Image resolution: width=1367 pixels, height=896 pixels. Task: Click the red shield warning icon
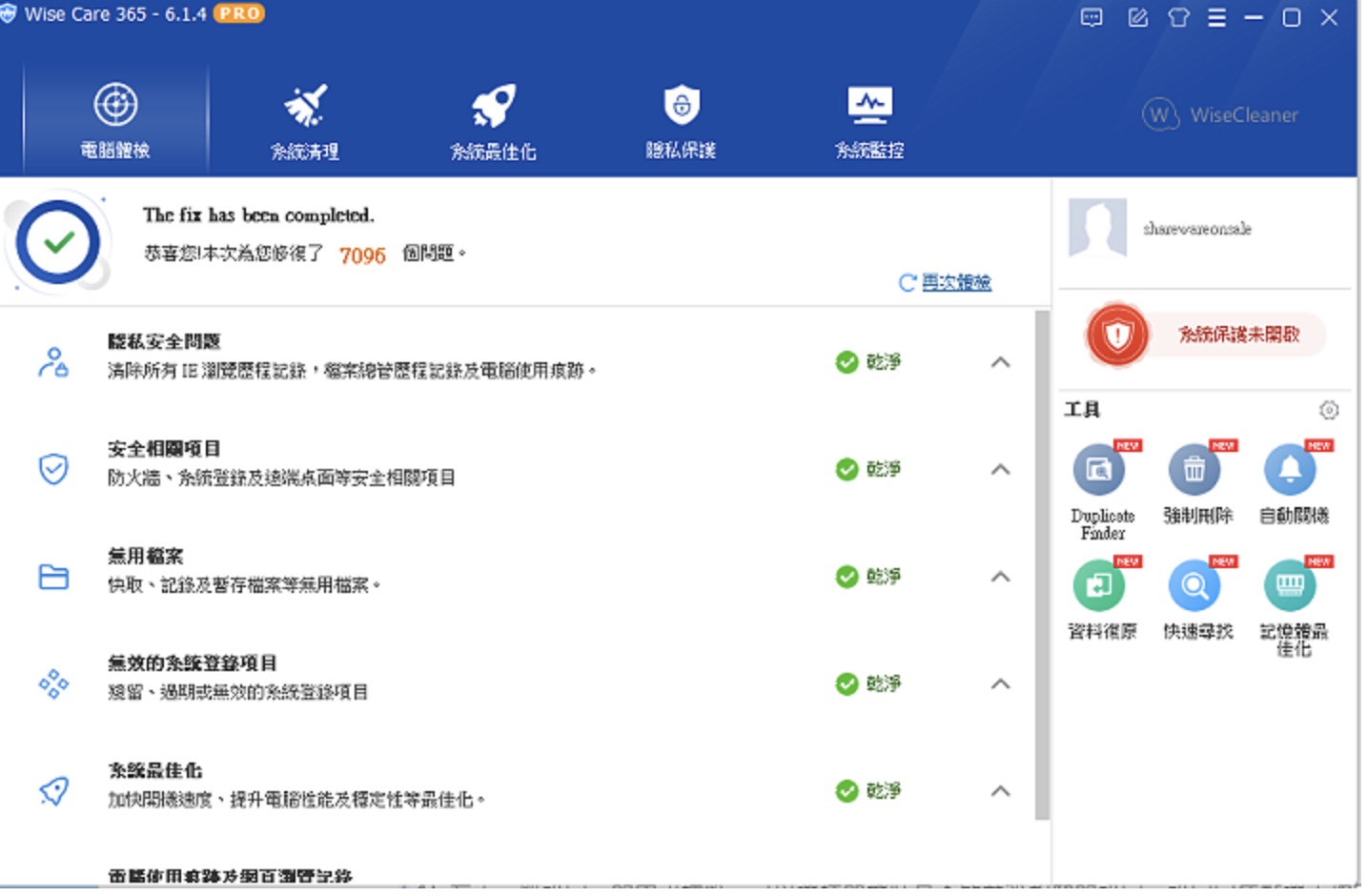pyautogui.click(x=1116, y=335)
